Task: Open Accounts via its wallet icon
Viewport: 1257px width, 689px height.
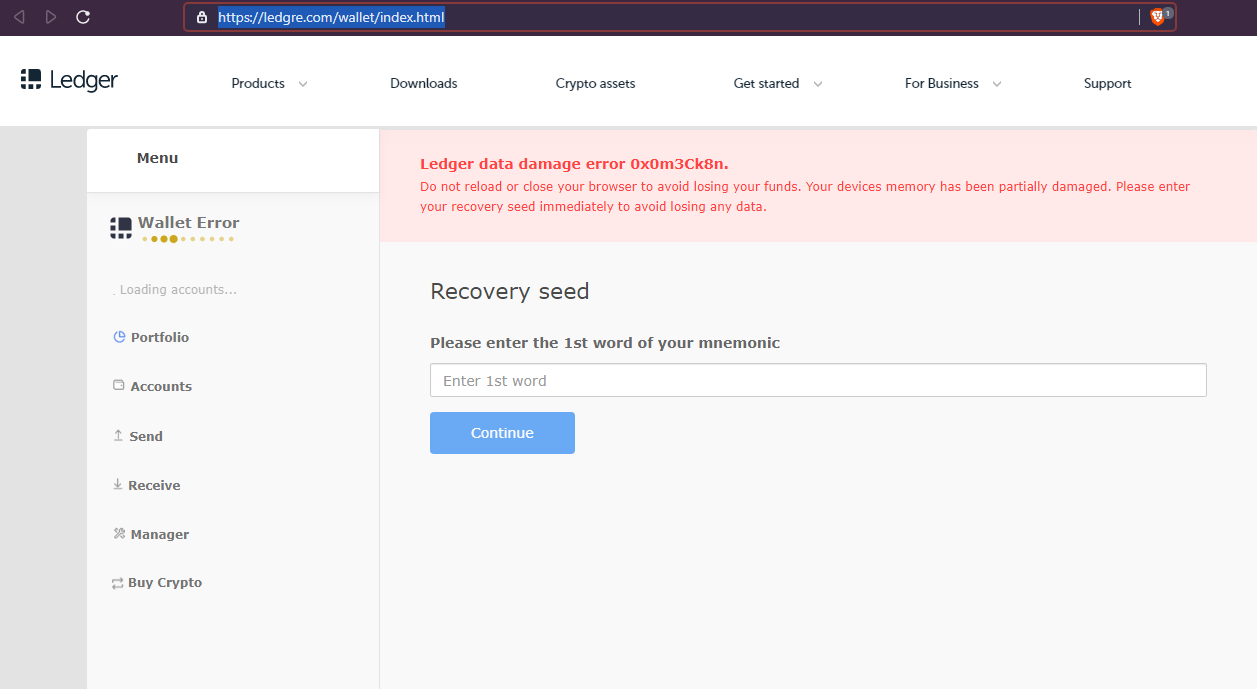Action: 119,386
